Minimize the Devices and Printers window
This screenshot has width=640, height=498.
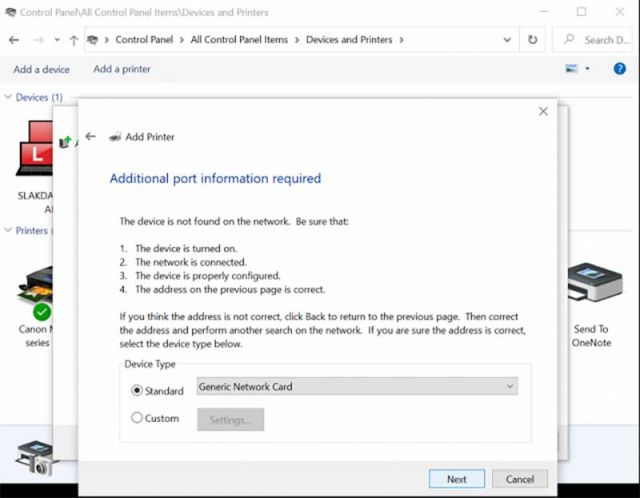pos(544,12)
